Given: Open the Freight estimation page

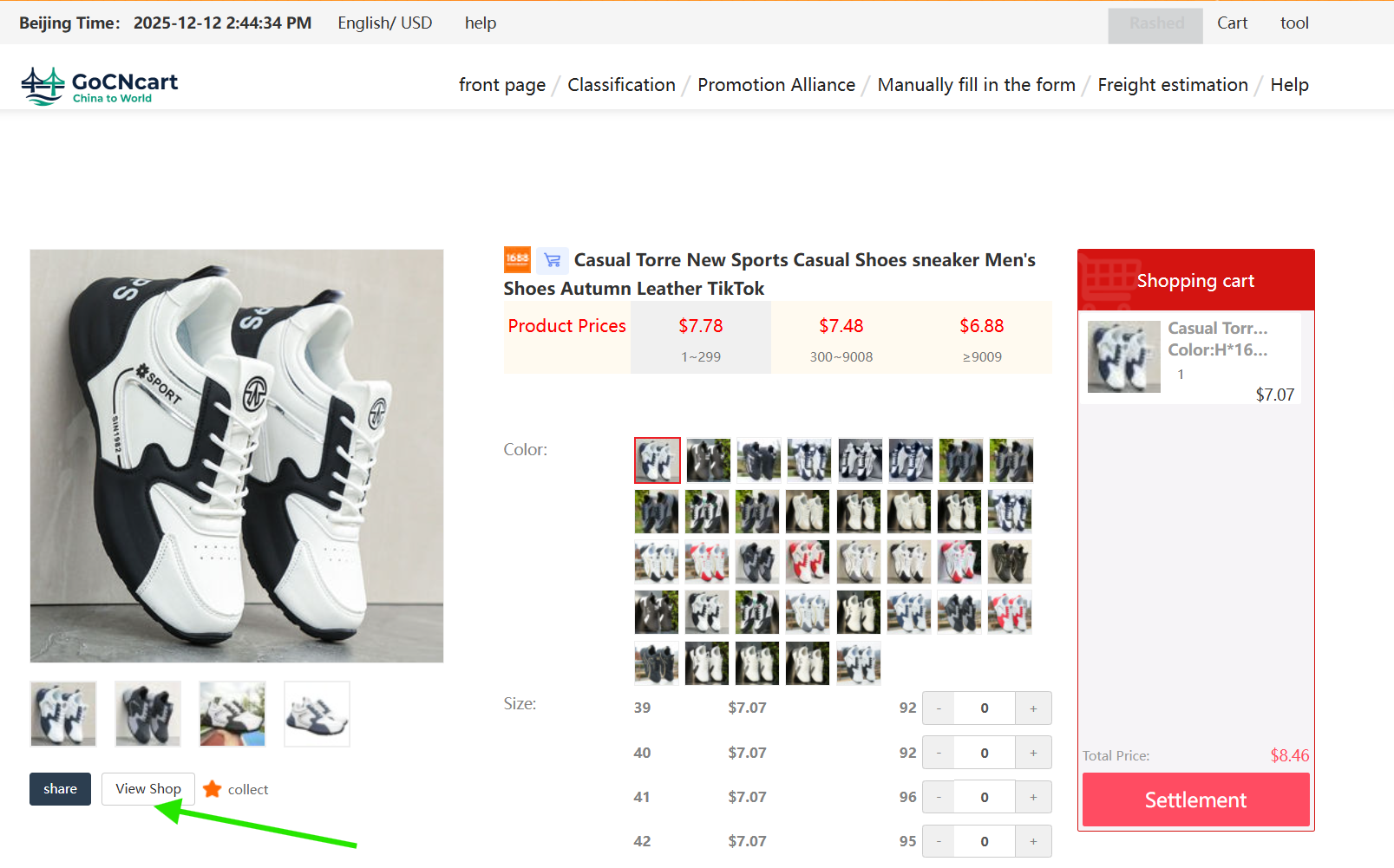Looking at the screenshot, I should click(1173, 85).
